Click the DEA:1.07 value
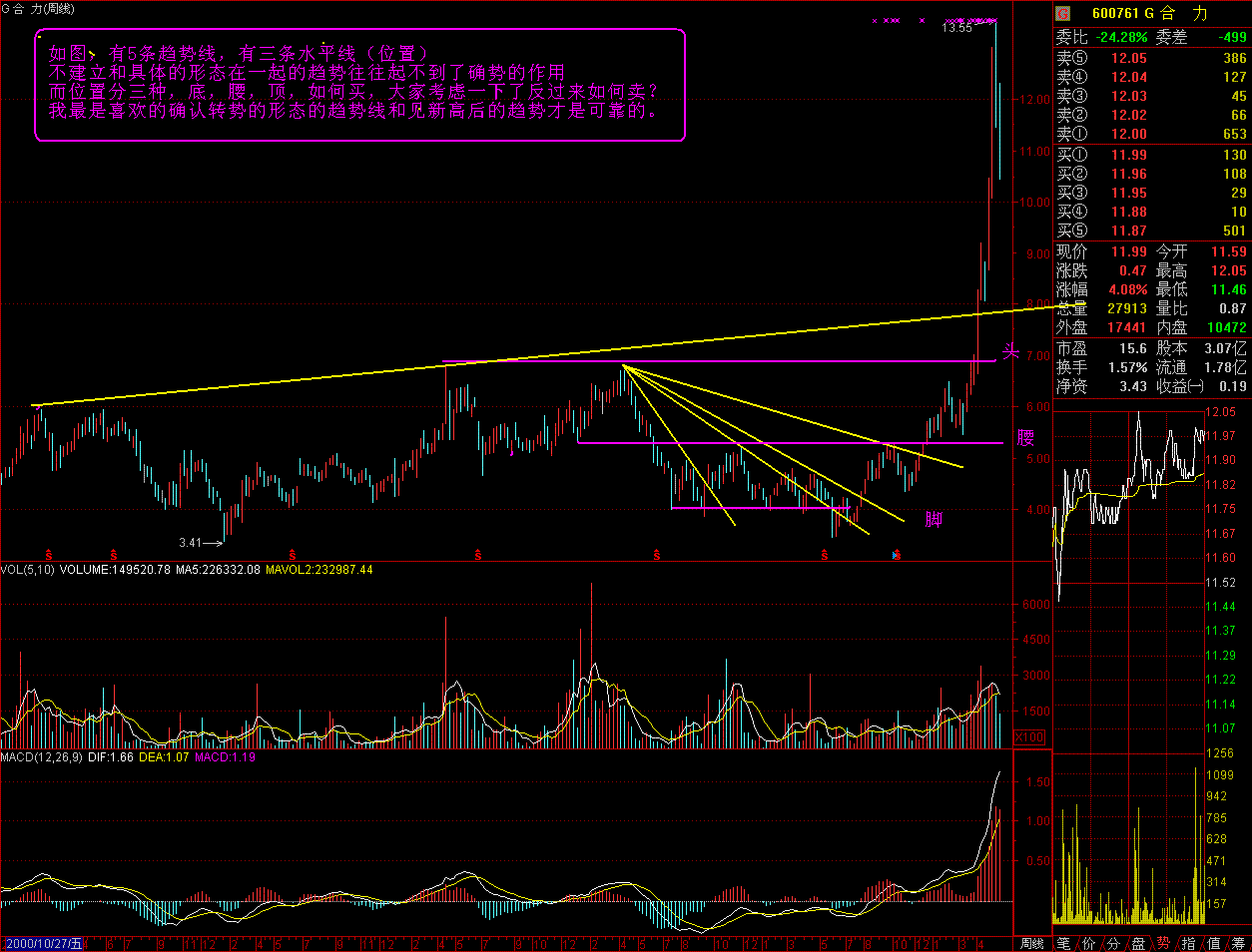1252x952 pixels. pos(164,757)
